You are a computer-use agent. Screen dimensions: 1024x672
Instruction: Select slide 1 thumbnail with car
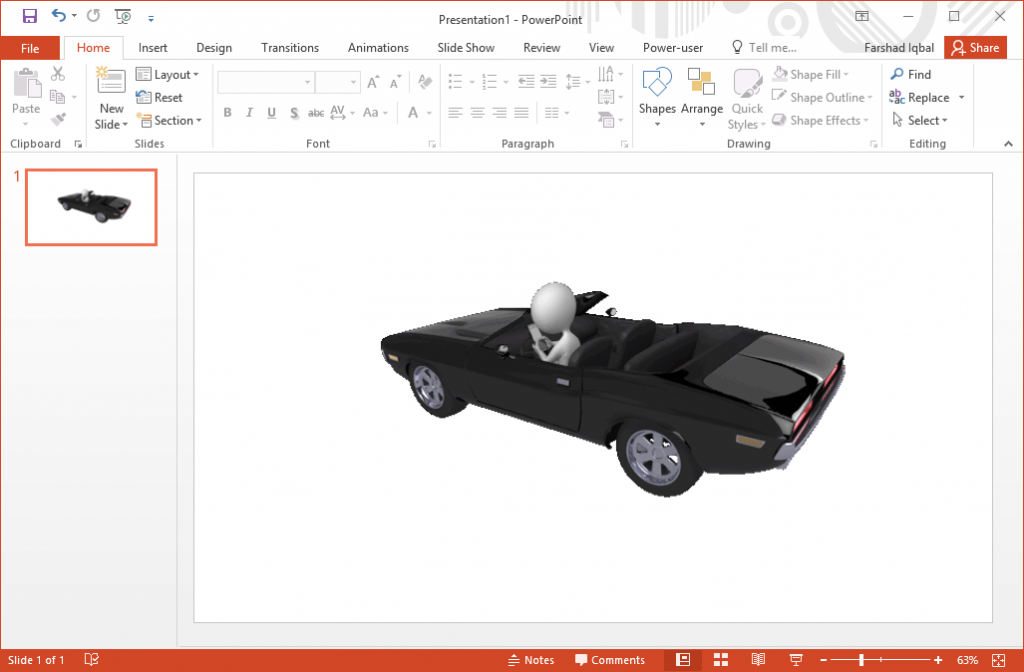(x=91, y=207)
